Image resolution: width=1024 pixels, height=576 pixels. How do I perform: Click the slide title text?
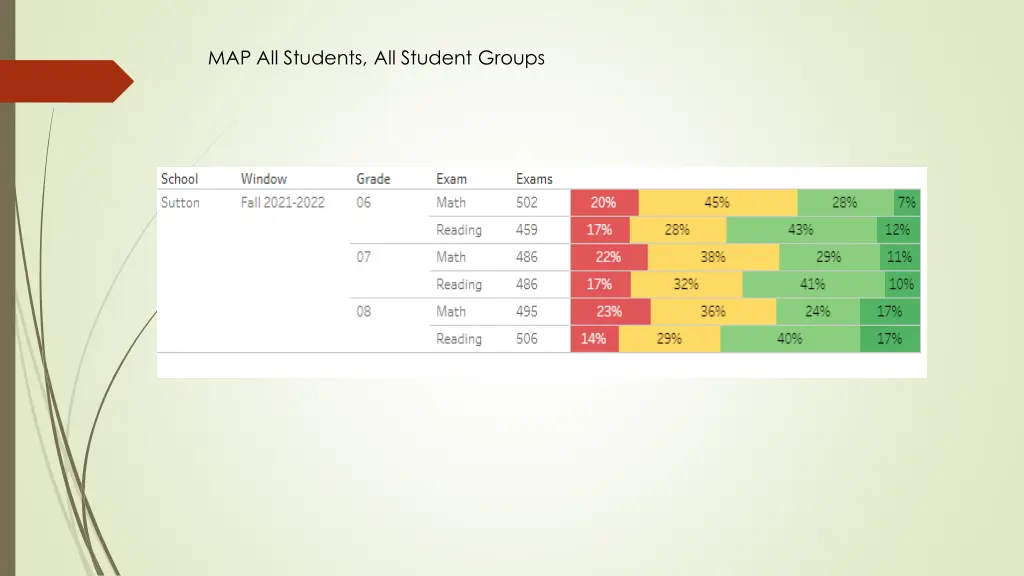point(376,58)
